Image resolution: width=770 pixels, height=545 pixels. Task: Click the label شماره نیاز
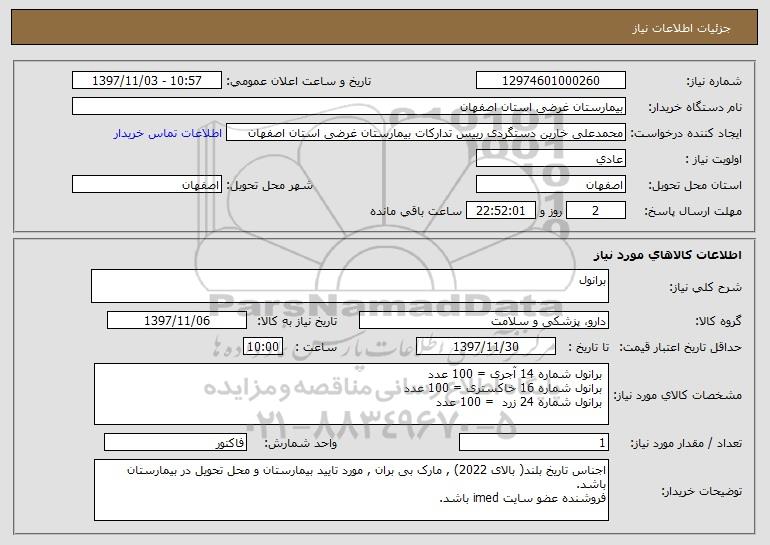[x=714, y=82]
